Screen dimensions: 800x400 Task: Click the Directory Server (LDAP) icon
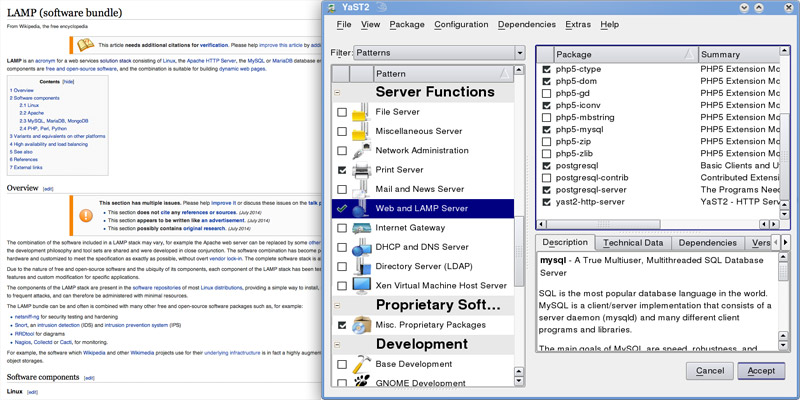[361, 267]
